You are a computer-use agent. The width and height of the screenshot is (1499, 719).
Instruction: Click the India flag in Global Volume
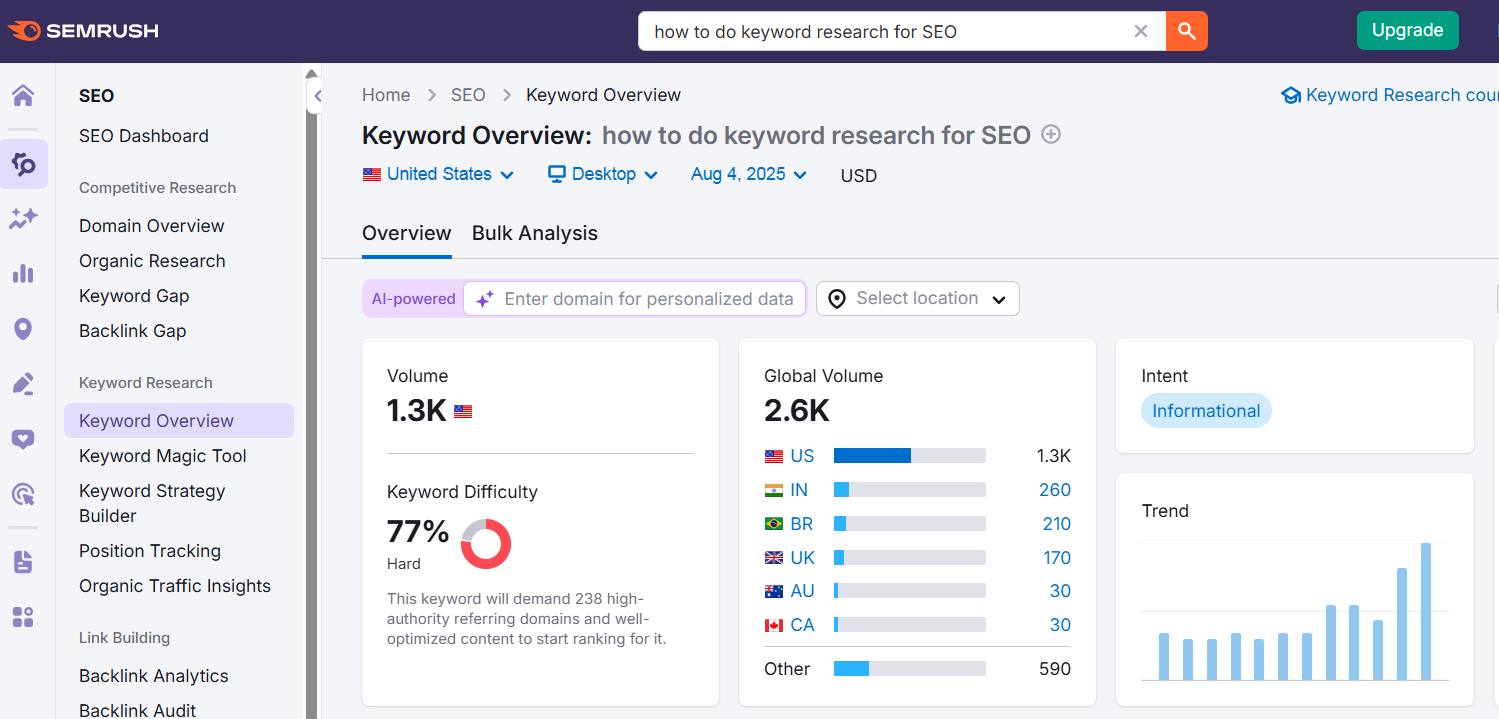(774, 490)
